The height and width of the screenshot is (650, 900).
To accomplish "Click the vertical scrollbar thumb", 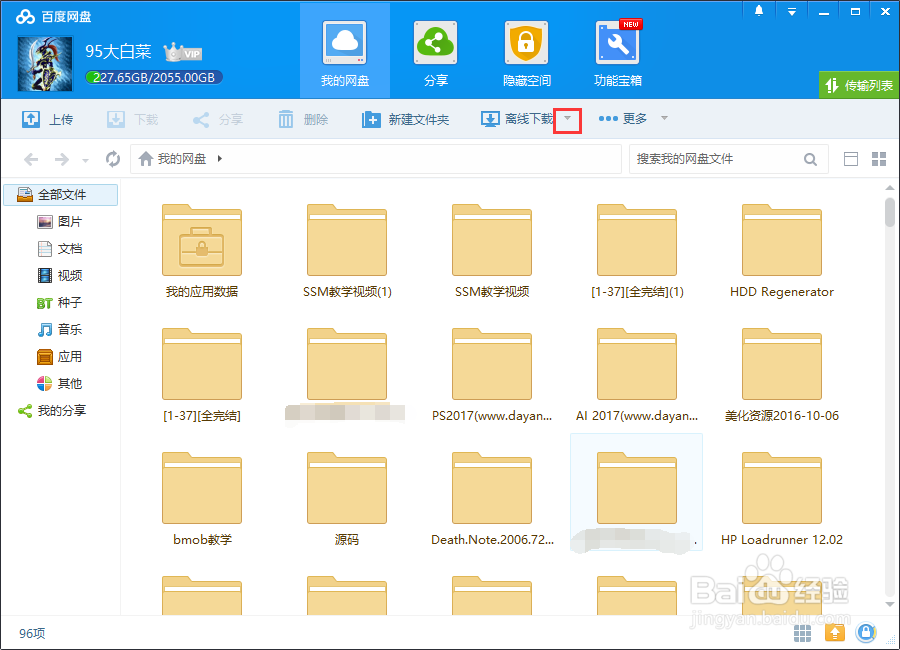I will tap(890, 212).
